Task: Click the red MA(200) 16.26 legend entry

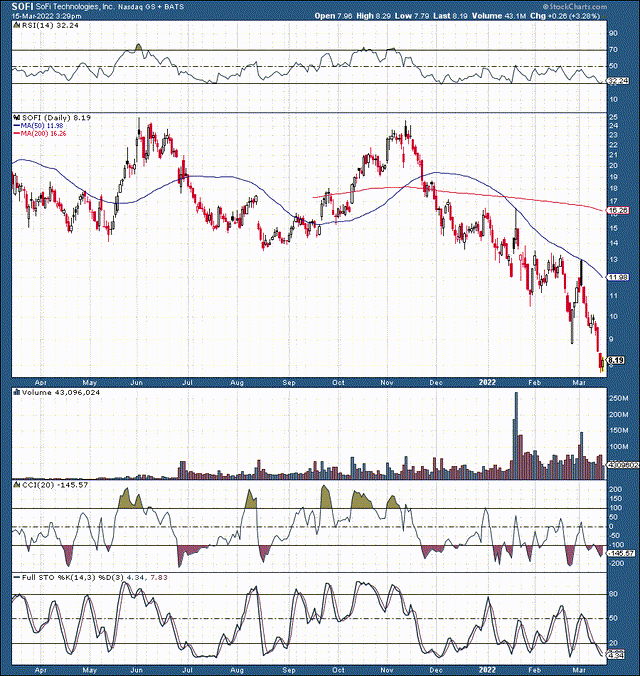Action: (x=40, y=134)
